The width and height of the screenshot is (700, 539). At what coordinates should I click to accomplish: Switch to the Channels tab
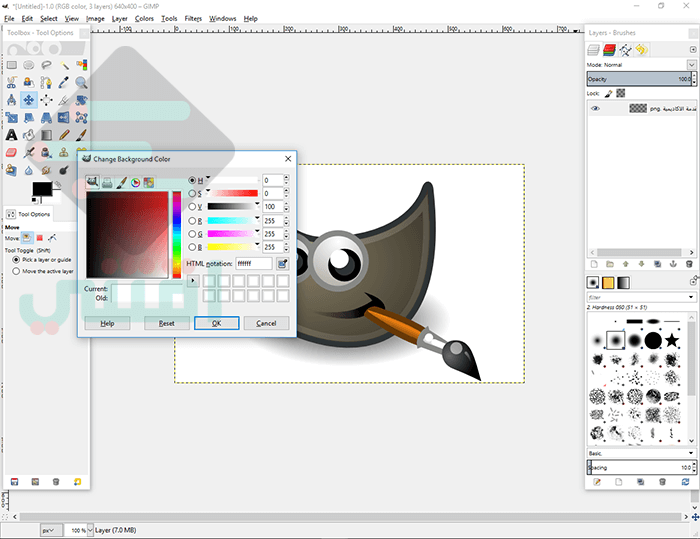(x=609, y=50)
